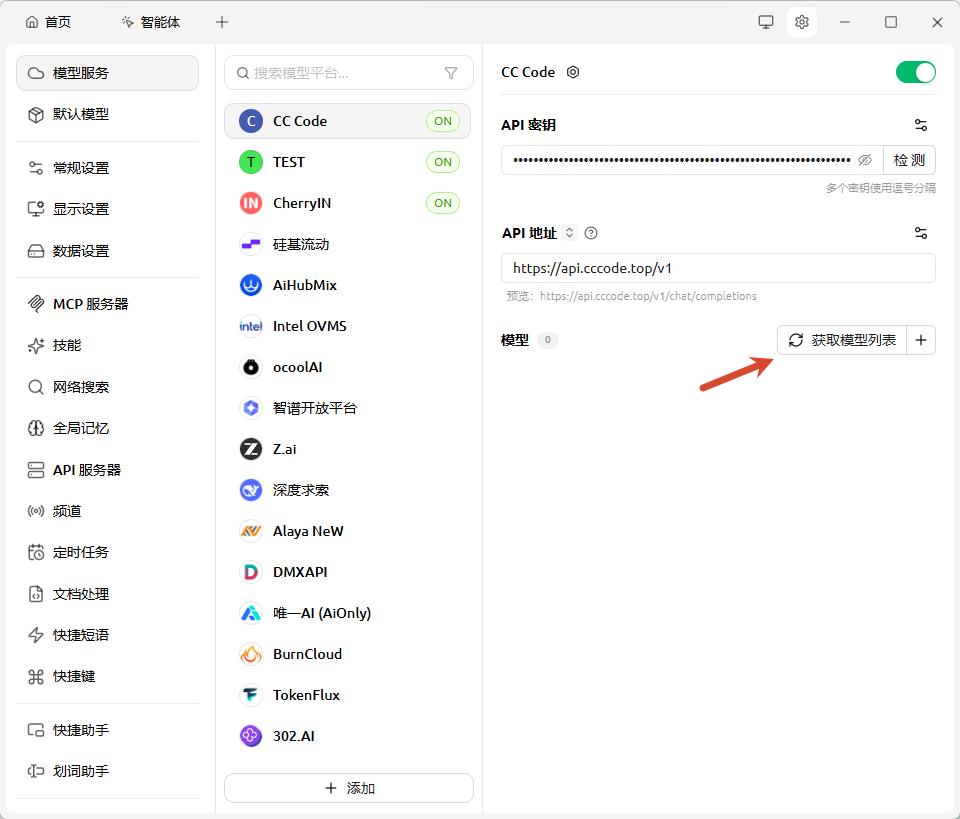Click the 检测 check button

pyautogui.click(x=909, y=160)
